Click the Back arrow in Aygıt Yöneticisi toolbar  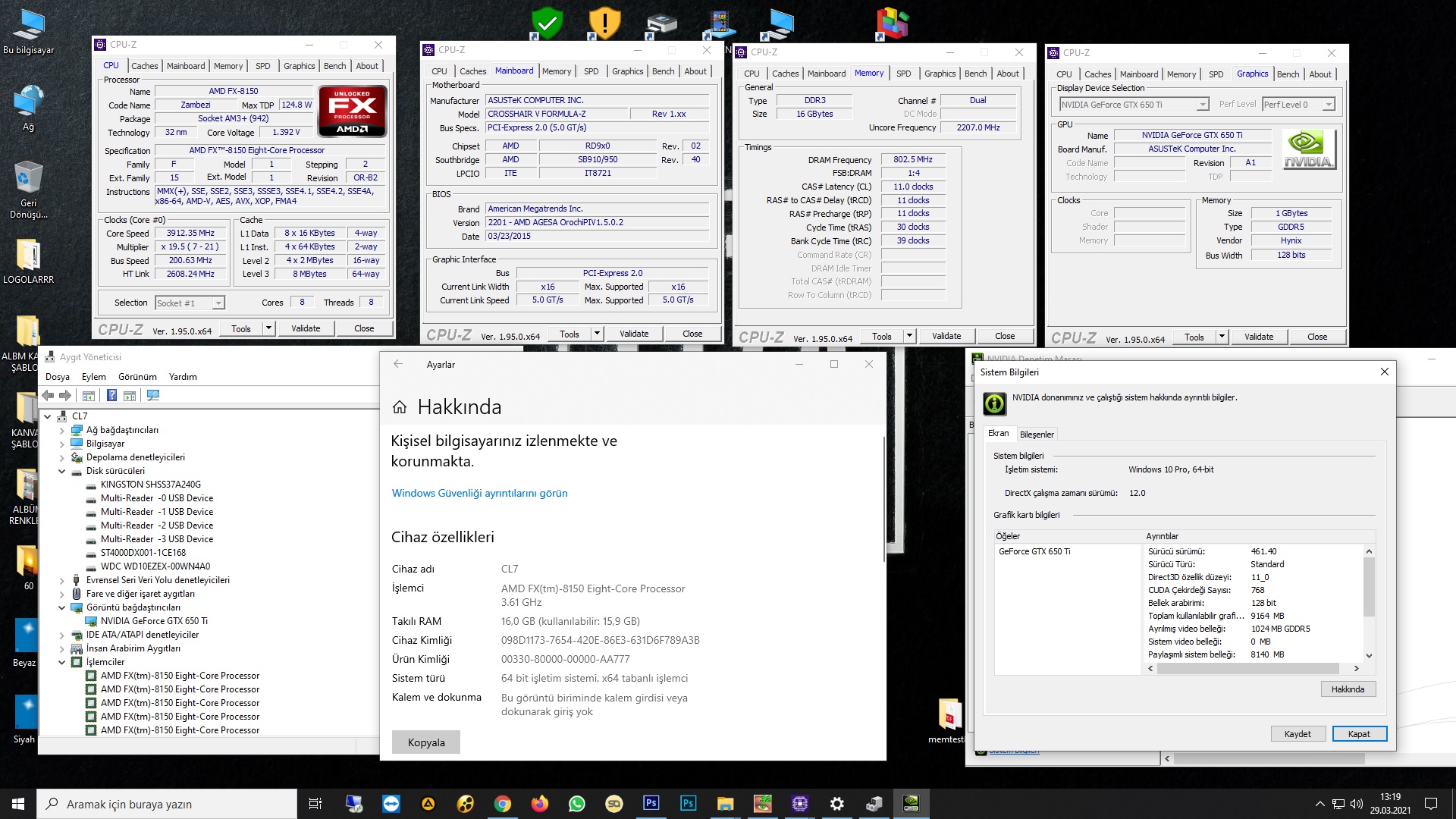click(x=48, y=395)
